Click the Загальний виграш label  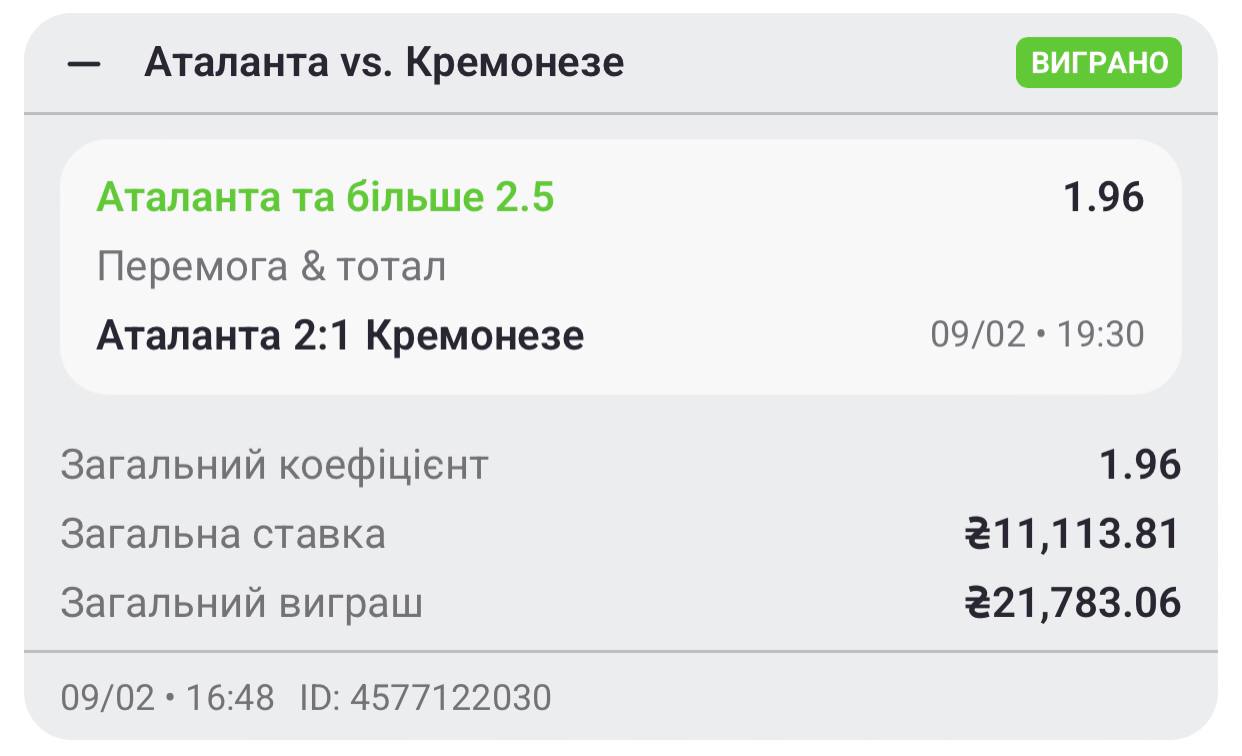click(x=241, y=603)
